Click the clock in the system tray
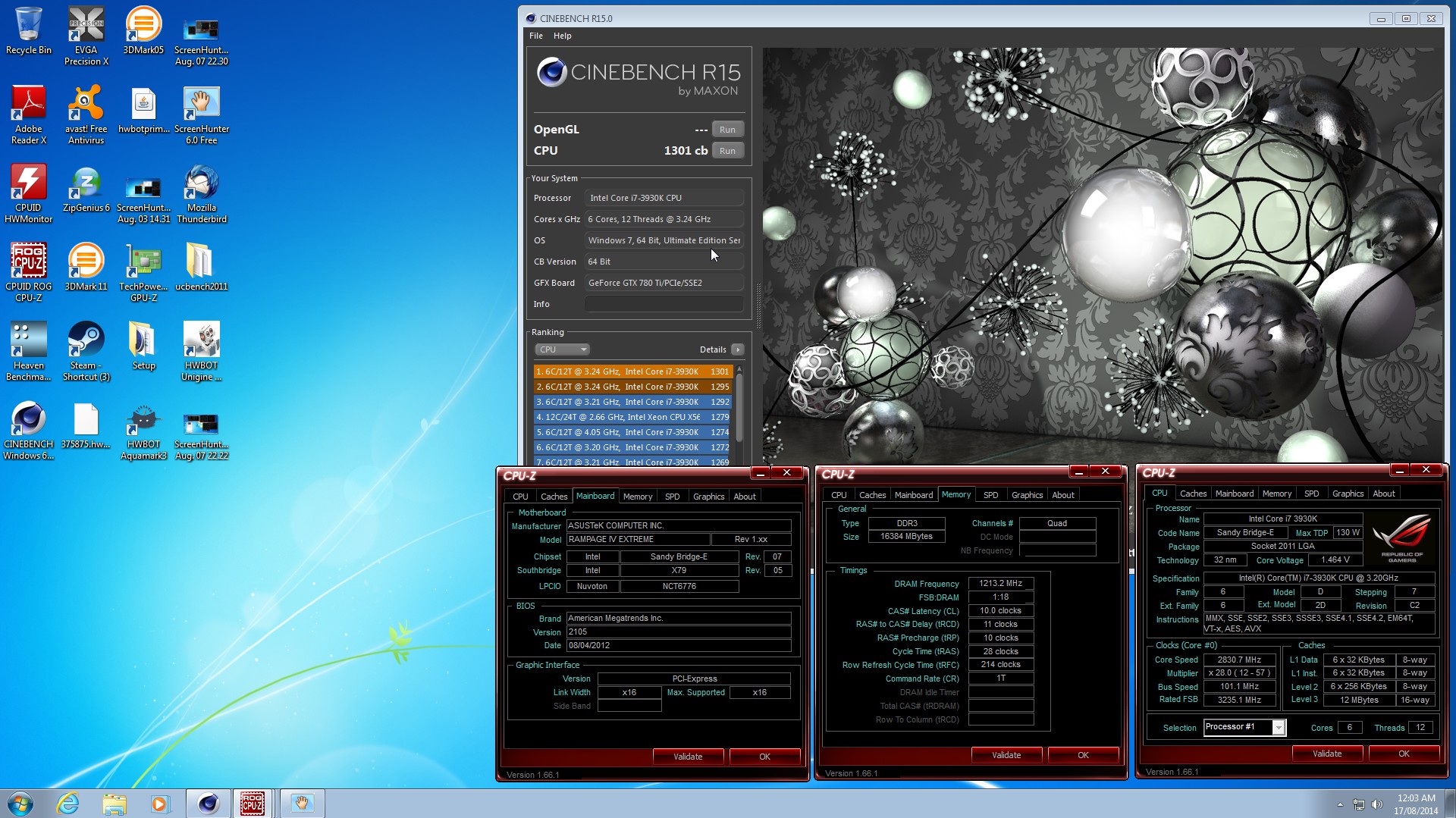Viewport: 1456px width, 818px height. pyautogui.click(x=1416, y=804)
